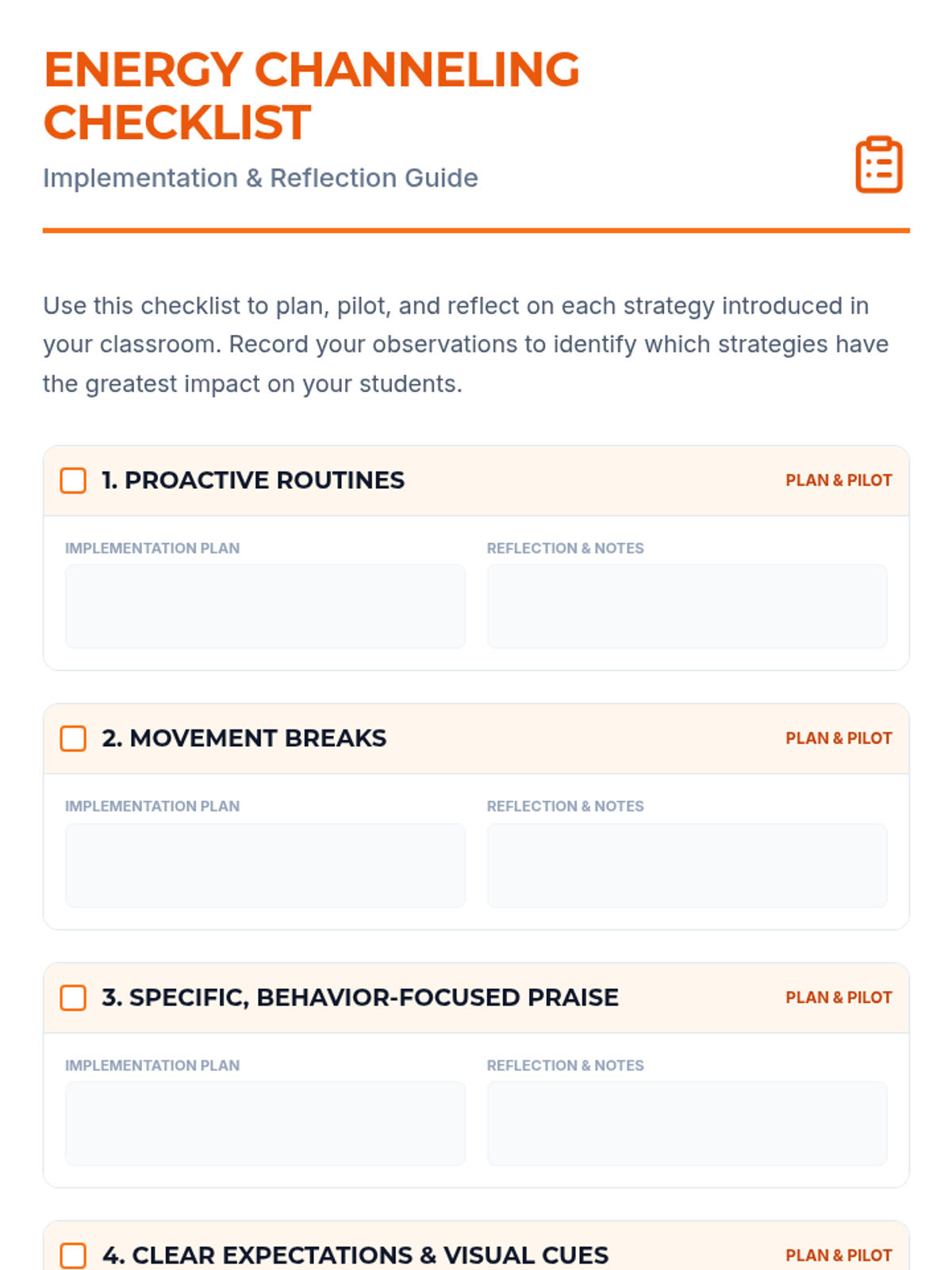Select the Implementation & Reflection Guide subtitle
952x1270 pixels.
click(x=260, y=178)
